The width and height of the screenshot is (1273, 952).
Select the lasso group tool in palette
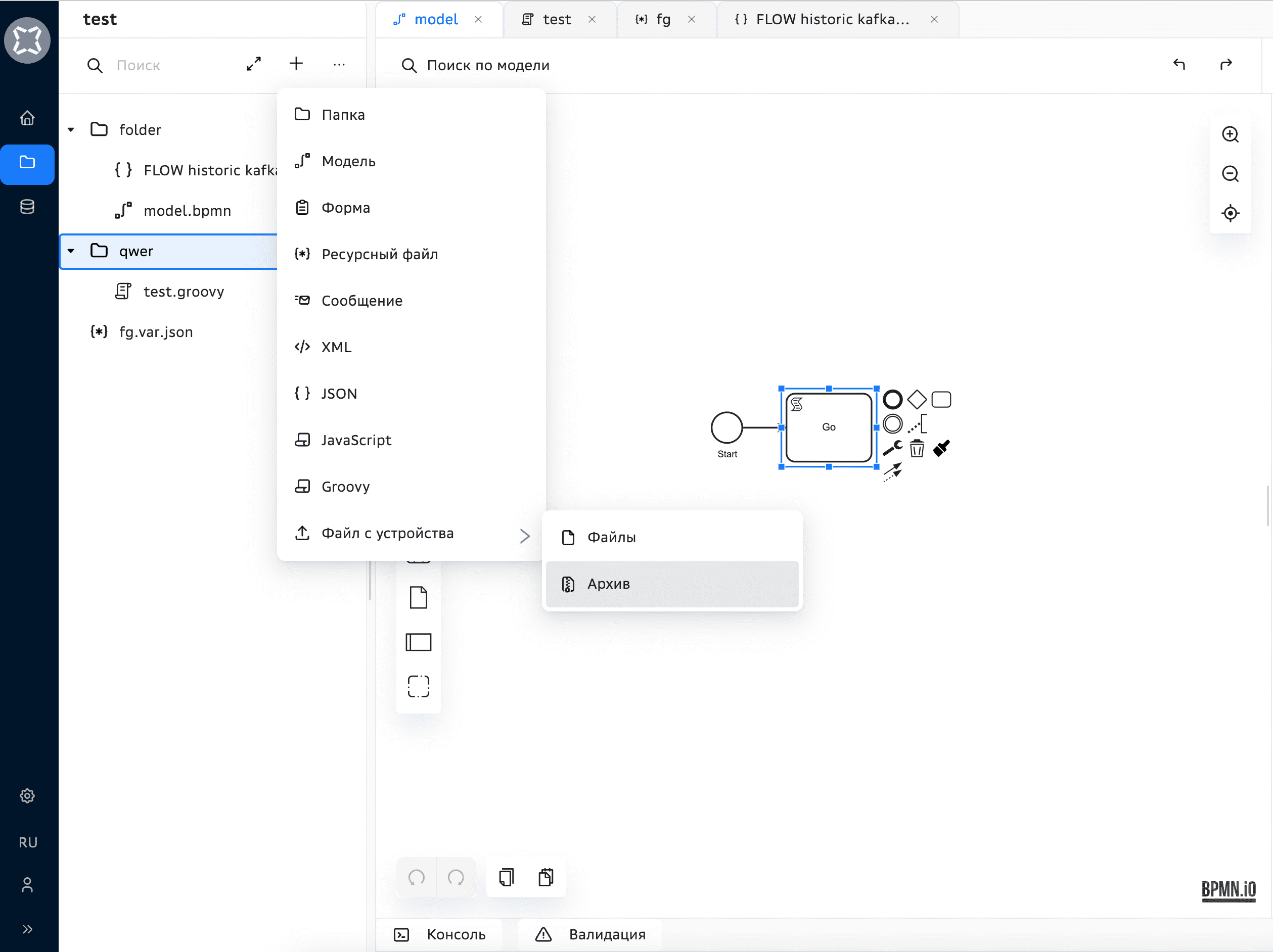tap(419, 686)
